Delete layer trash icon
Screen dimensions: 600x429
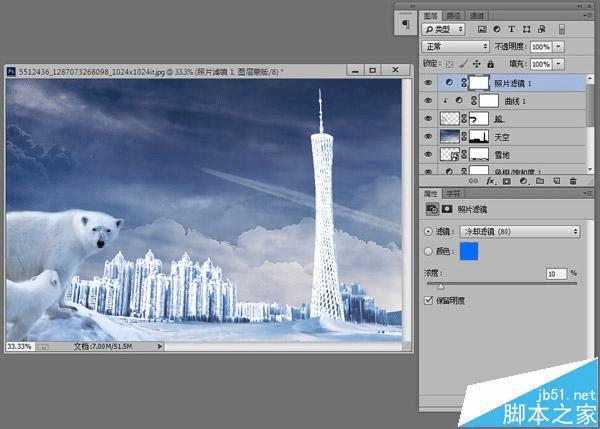[573, 181]
